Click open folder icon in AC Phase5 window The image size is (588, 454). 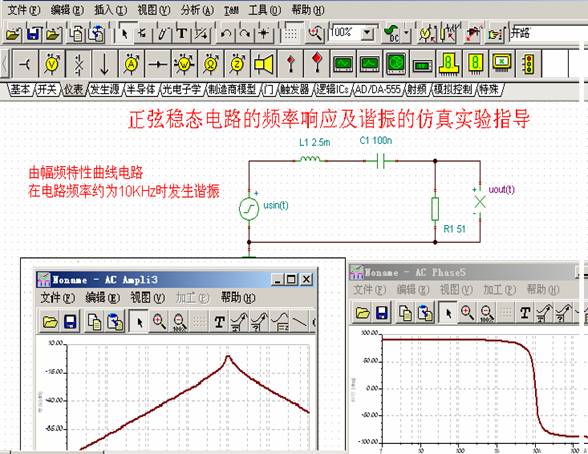(x=363, y=312)
